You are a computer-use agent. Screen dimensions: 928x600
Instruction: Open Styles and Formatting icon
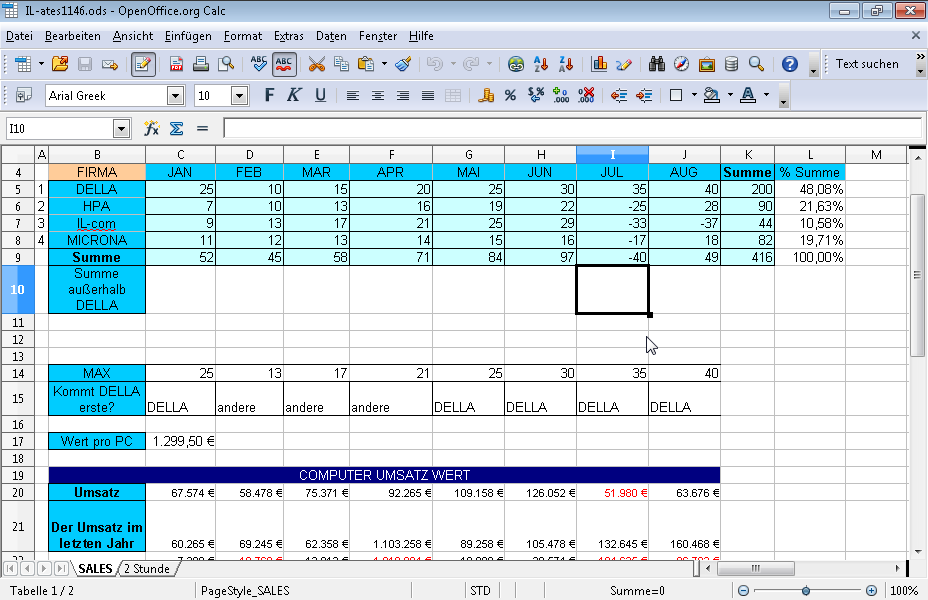click(x=23, y=95)
